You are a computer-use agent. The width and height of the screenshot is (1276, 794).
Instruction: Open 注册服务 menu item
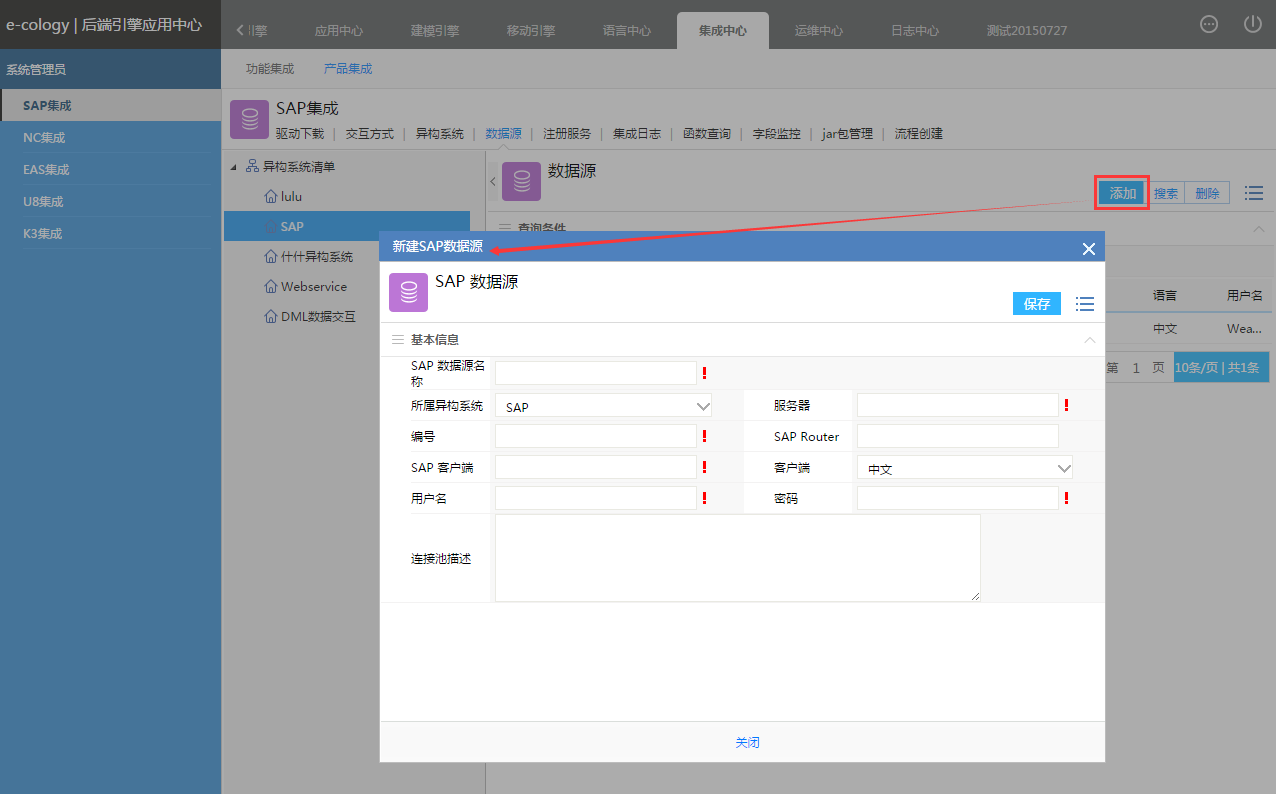click(x=567, y=134)
